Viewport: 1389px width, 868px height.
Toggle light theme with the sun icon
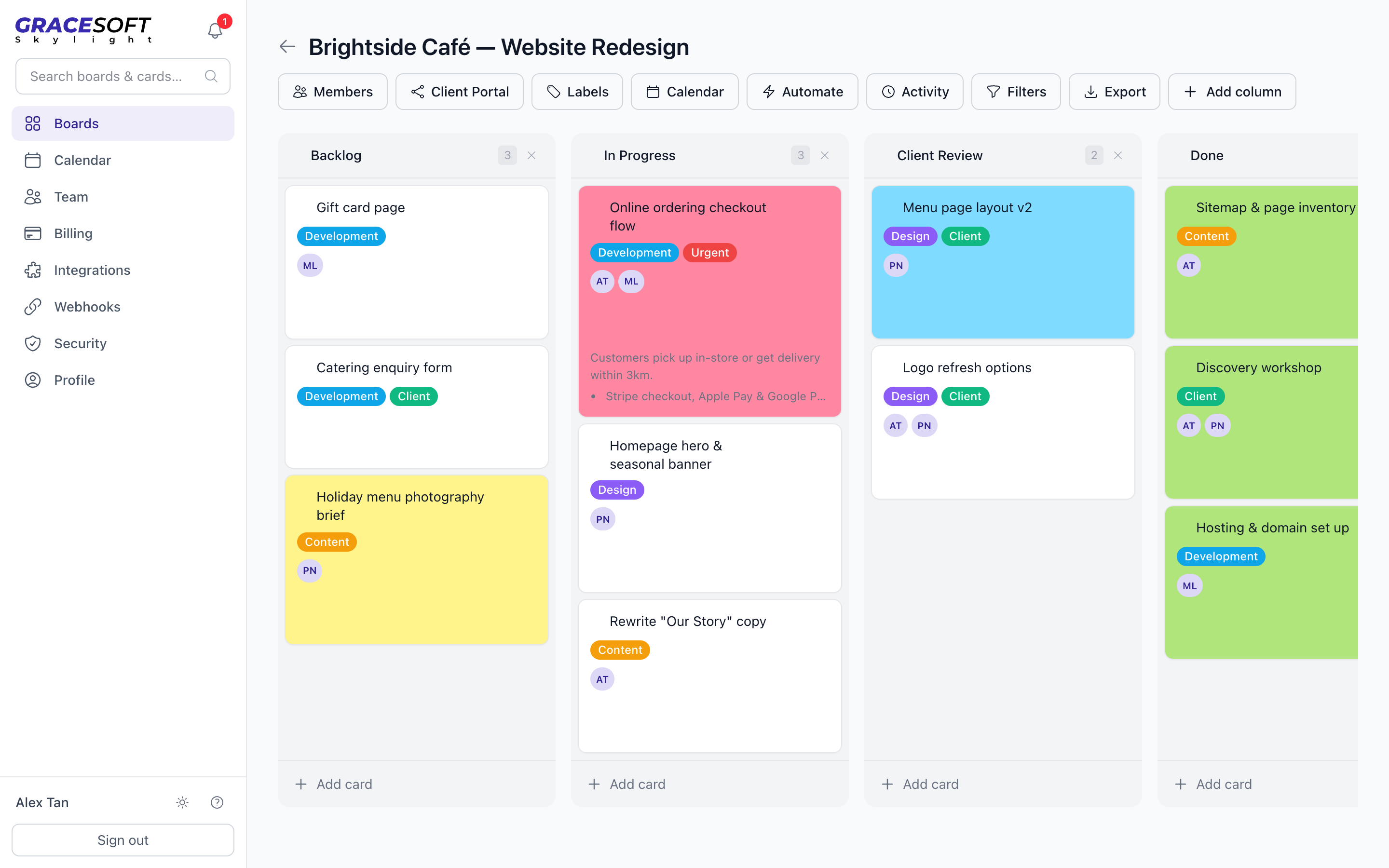coord(182,802)
